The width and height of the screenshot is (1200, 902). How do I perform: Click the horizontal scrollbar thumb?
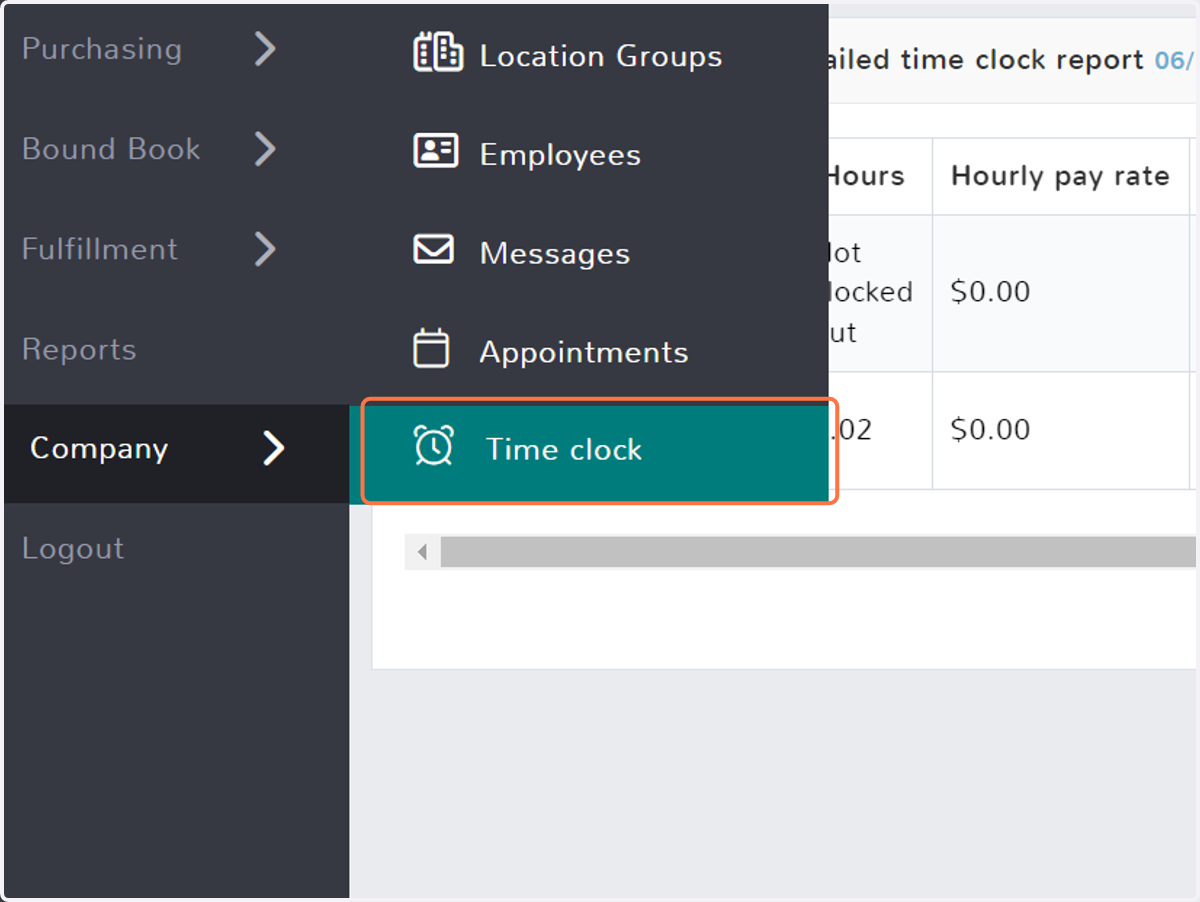point(818,552)
